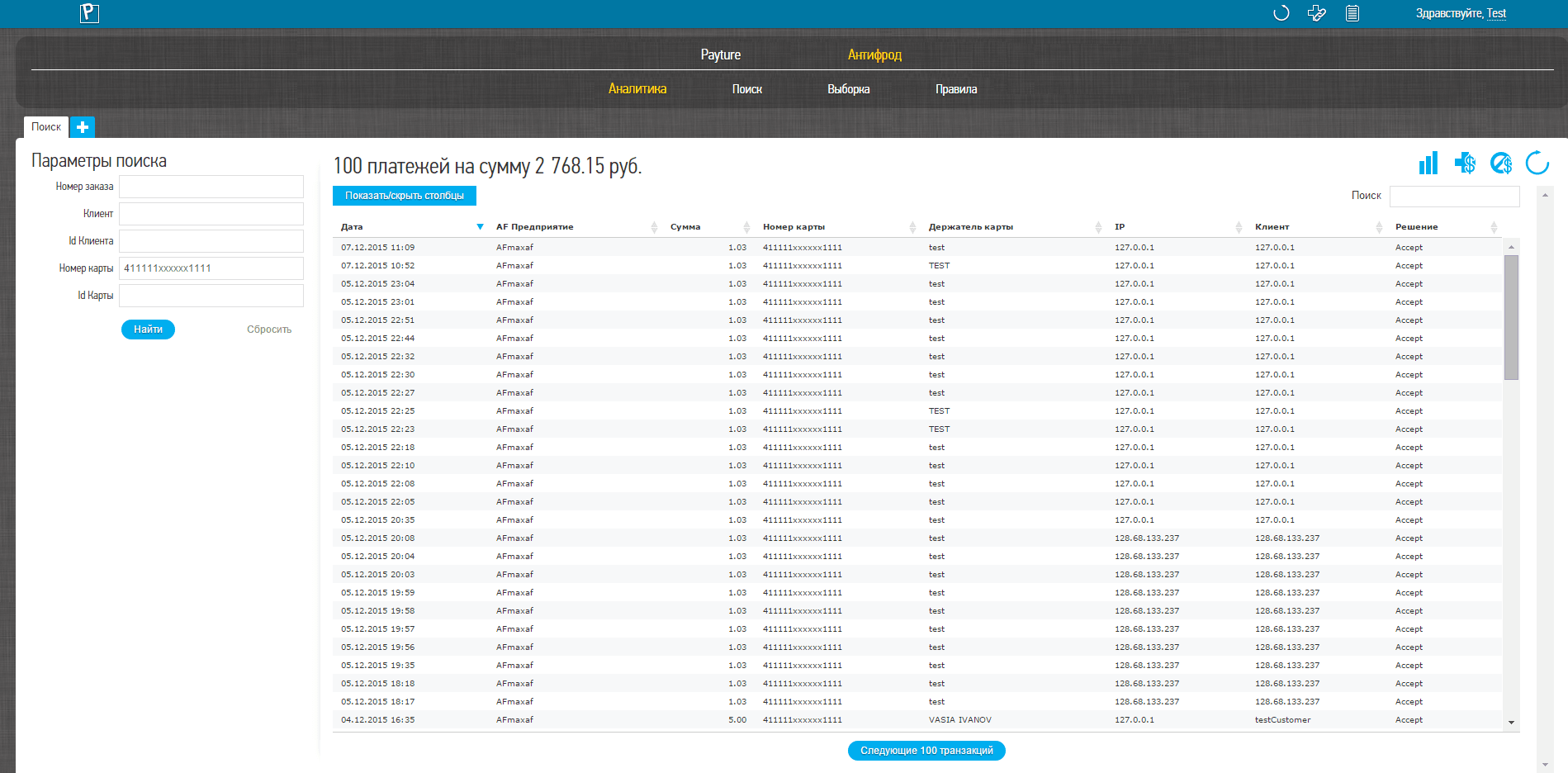The image size is (1568, 773).
Task: Click the Найти search button
Action: (149, 330)
